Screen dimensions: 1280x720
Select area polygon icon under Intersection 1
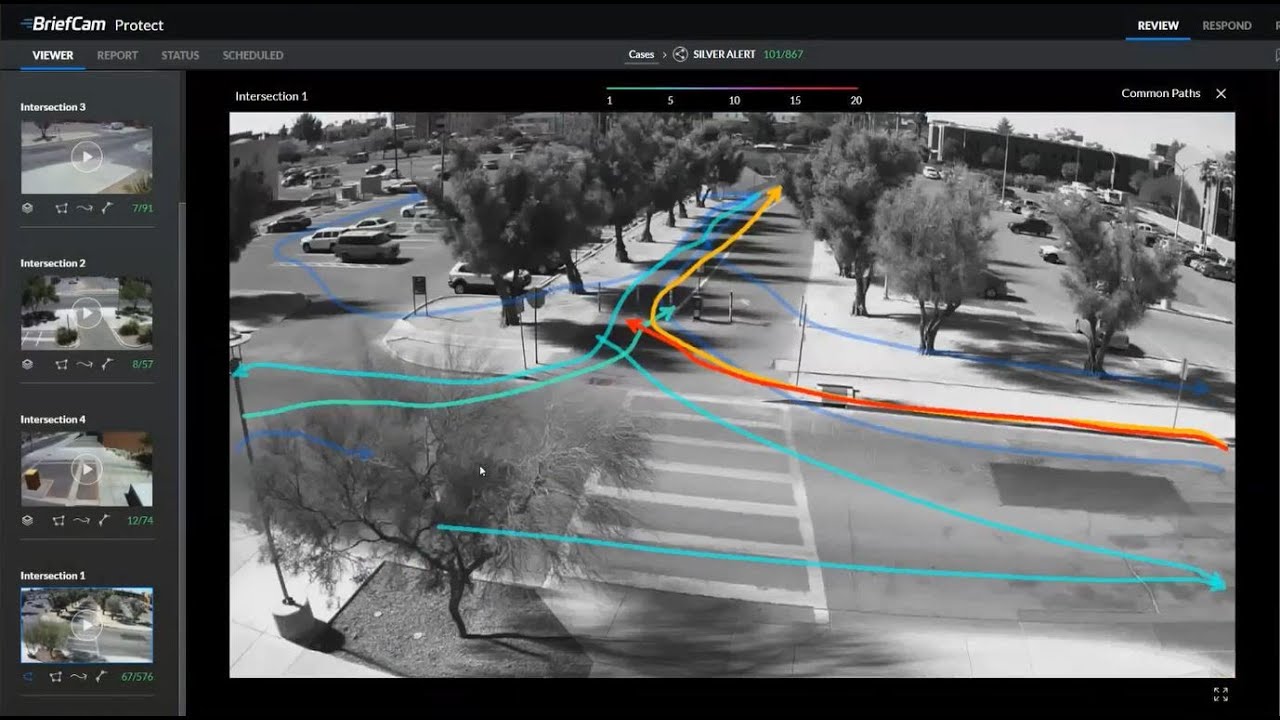point(56,677)
